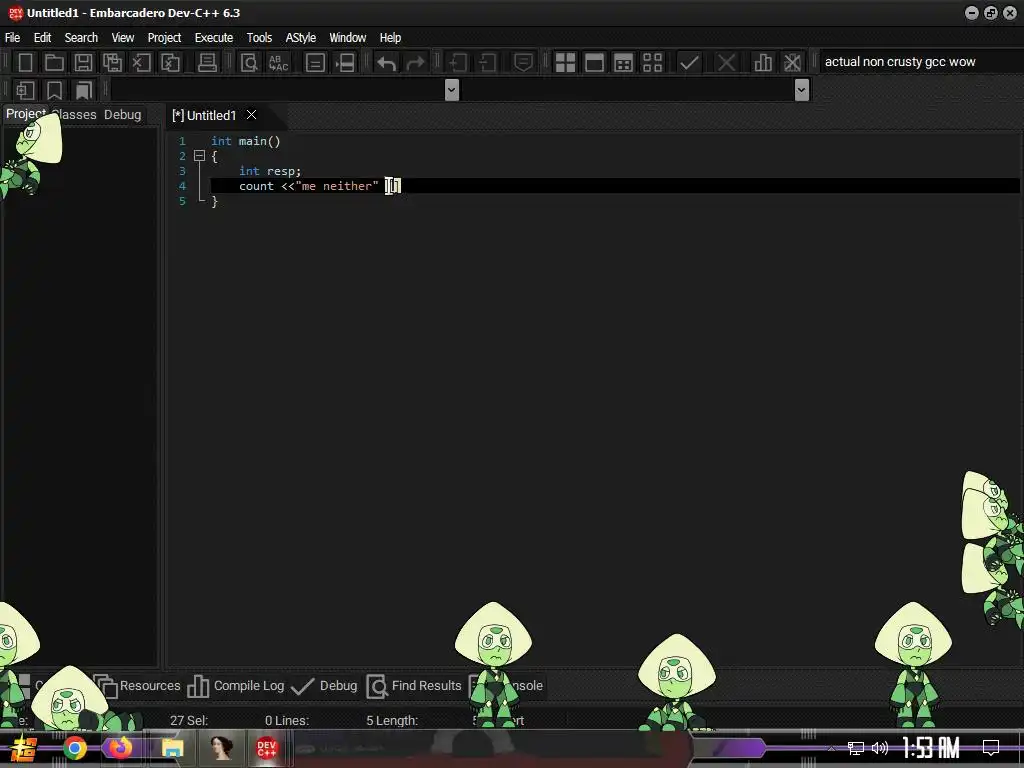The height and width of the screenshot is (768, 1024).
Task: Open the View menu
Action: [x=123, y=37]
